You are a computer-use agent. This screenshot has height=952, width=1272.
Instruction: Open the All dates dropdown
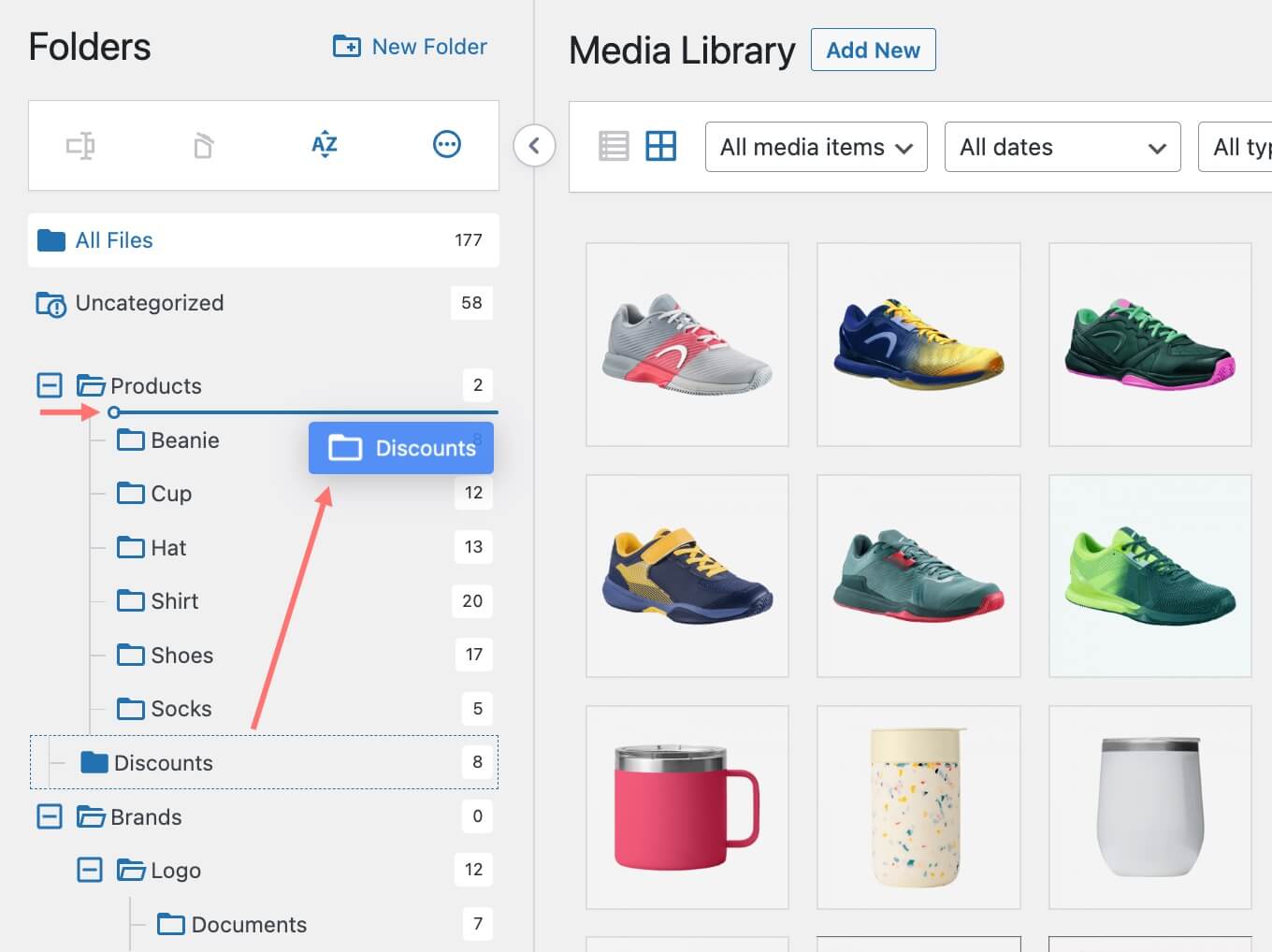pos(1062,147)
